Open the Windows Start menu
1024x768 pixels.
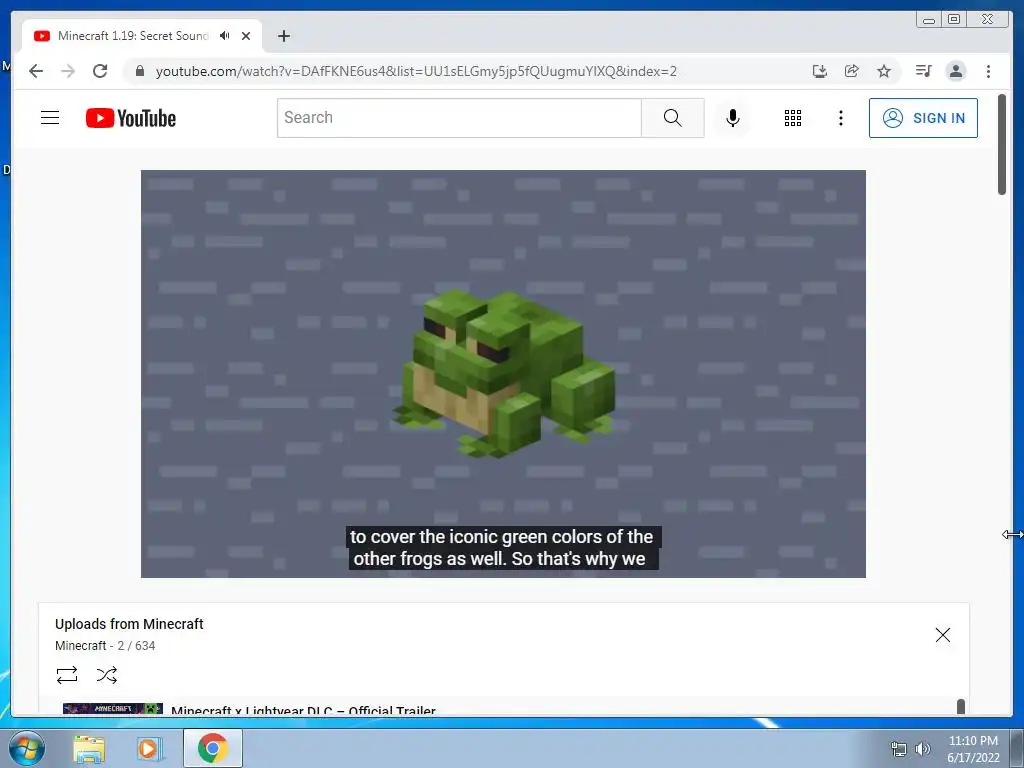[x=27, y=748]
